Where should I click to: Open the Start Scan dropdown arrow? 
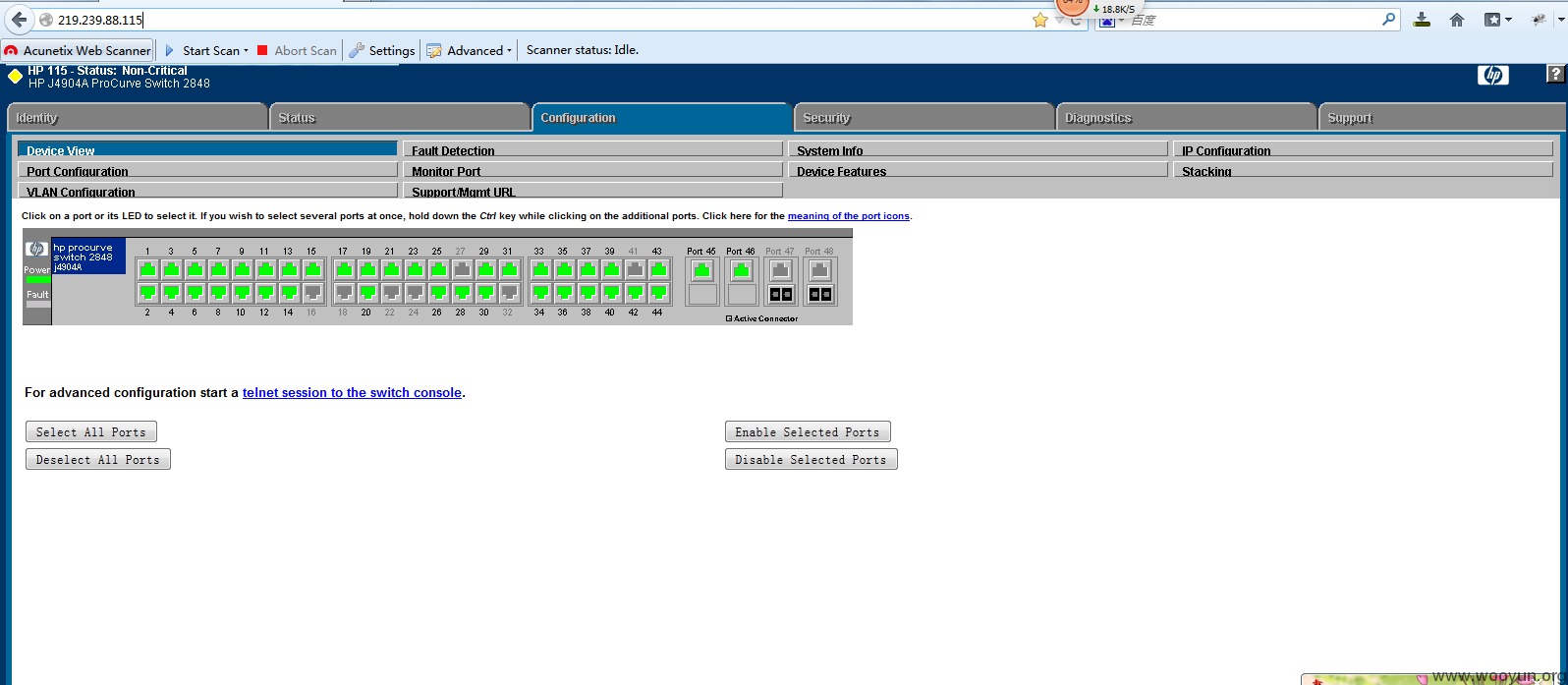pyautogui.click(x=246, y=51)
